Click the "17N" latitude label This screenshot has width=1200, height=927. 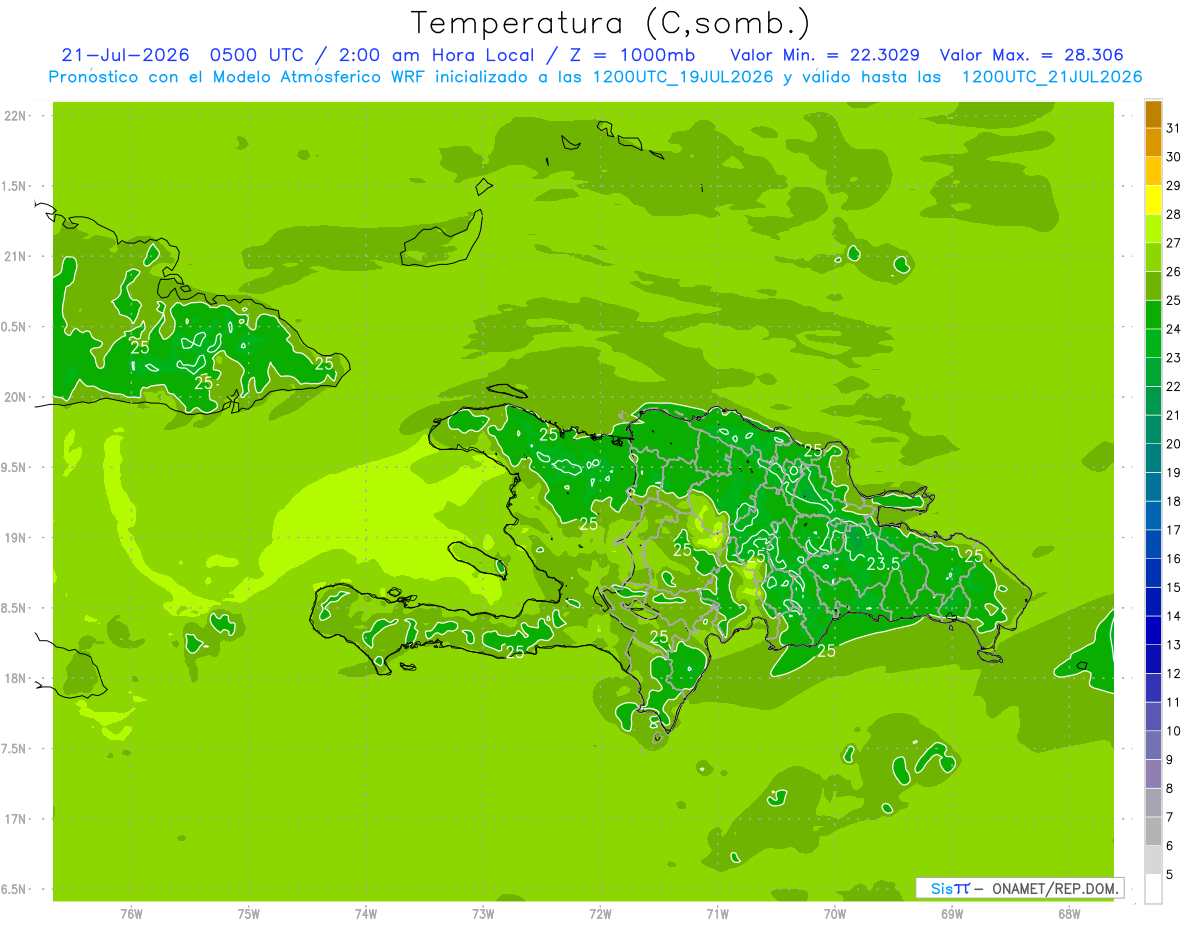[14, 819]
